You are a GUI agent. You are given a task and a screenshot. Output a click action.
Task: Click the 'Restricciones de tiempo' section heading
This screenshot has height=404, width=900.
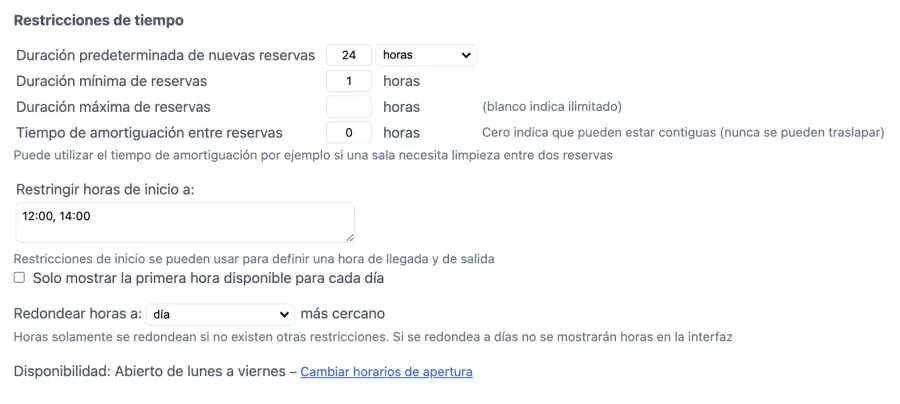click(x=98, y=20)
